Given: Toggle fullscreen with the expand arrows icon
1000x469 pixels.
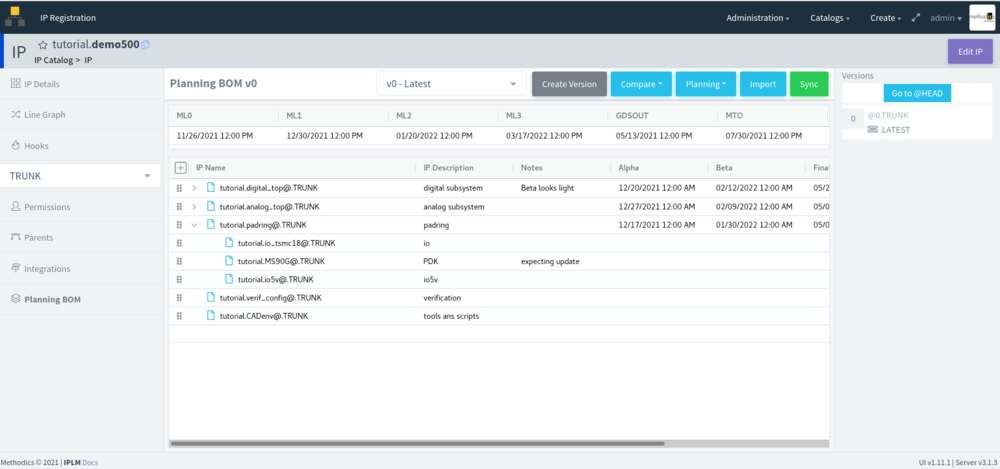Looking at the screenshot, I should point(916,18).
